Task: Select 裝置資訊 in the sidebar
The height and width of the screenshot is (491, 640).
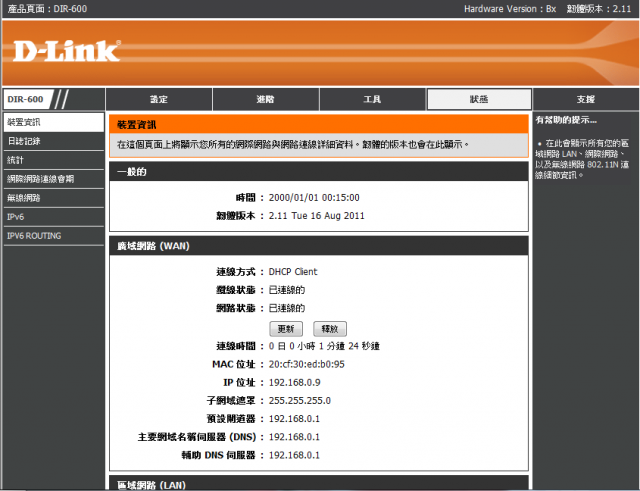Action: click(54, 122)
